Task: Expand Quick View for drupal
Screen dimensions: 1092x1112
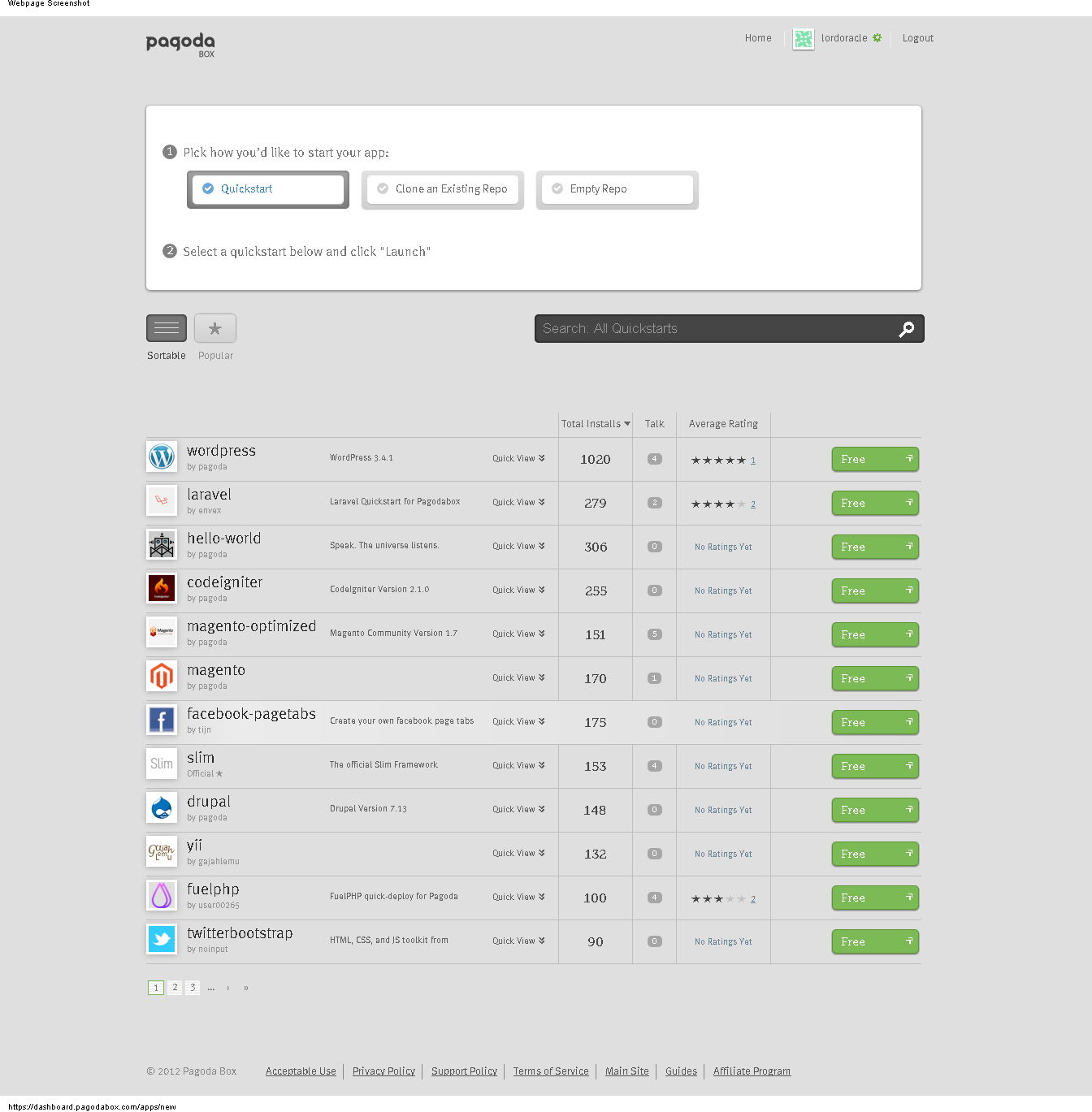Action: [x=518, y=810]
